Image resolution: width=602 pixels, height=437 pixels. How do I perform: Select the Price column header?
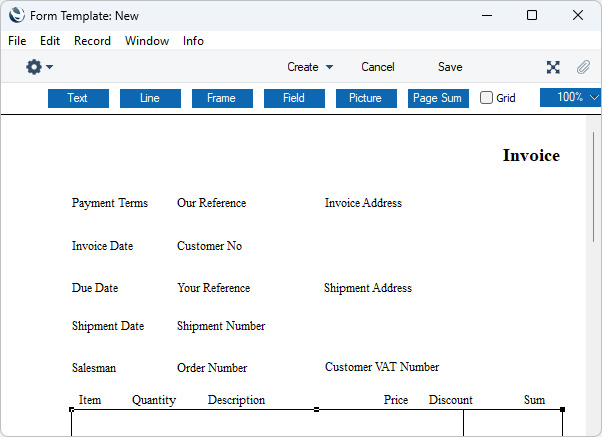click(396, 400)
